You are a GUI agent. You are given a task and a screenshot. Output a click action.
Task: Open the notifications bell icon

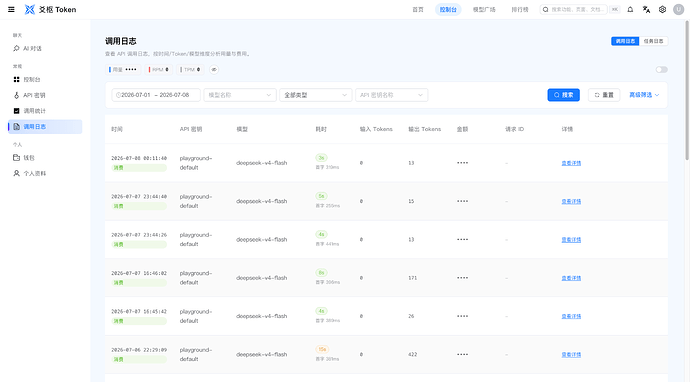[630, 9]
